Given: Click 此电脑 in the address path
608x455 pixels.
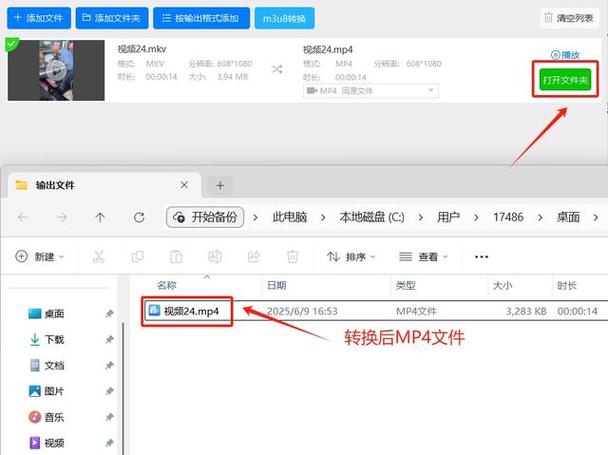Looking at the screenshot, I should (x=290, y=217).
